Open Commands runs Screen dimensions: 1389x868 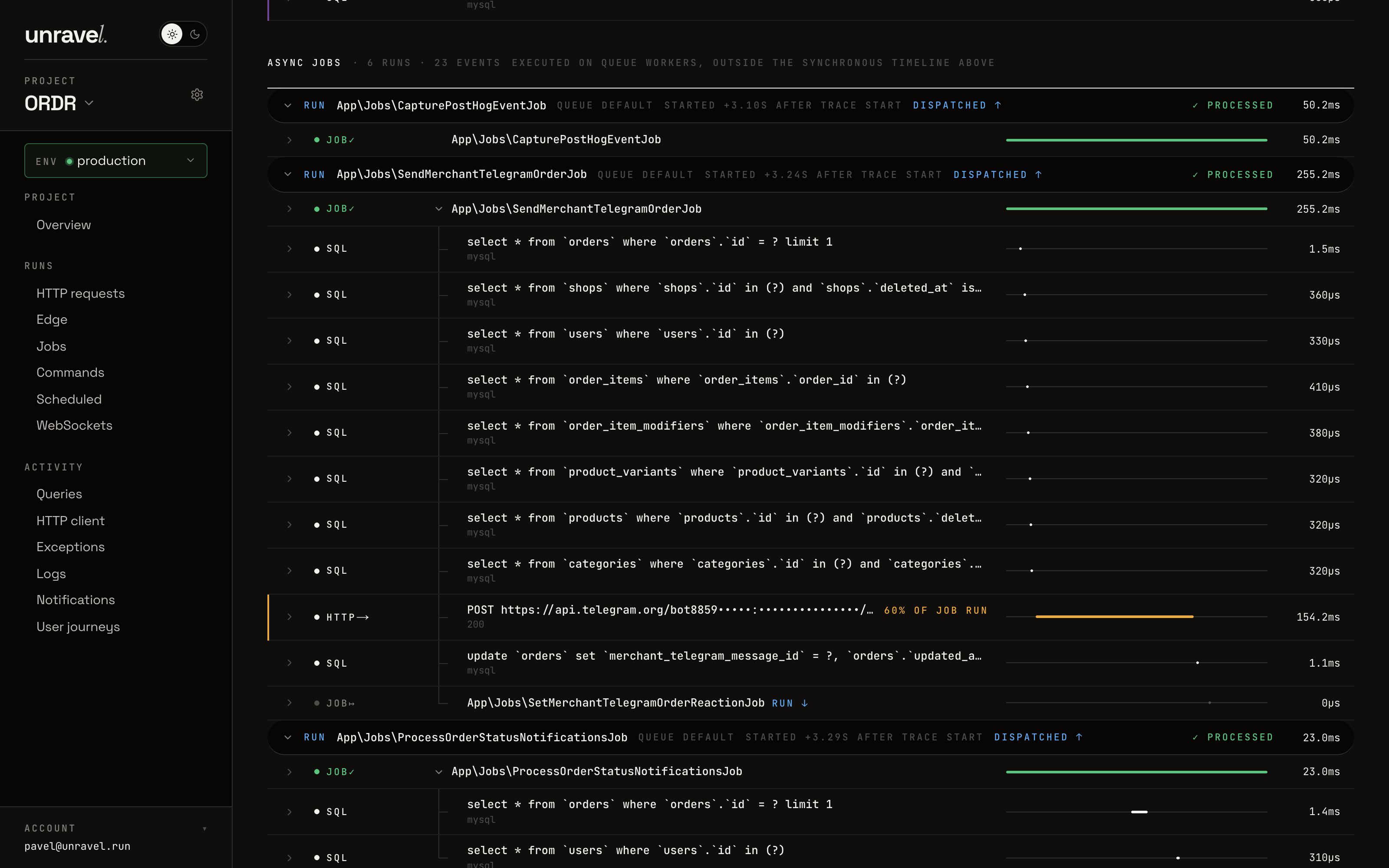coord(71,372)
